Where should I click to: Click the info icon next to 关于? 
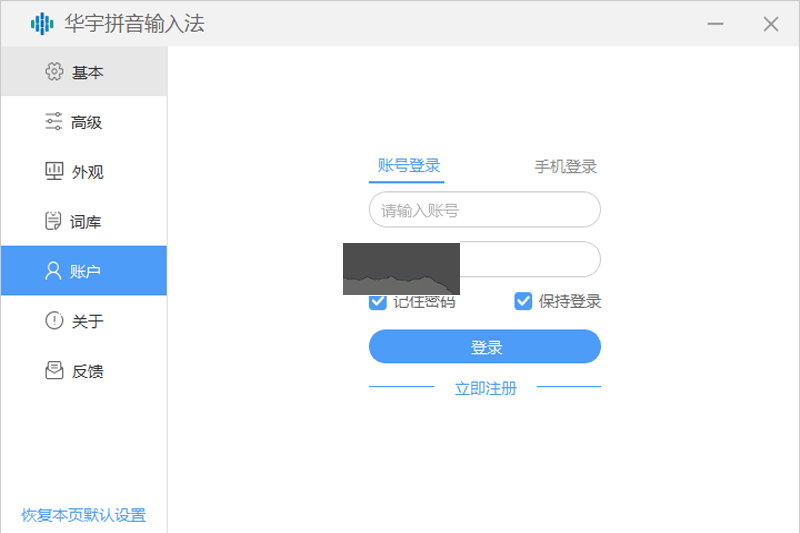[x=54, y=321]
